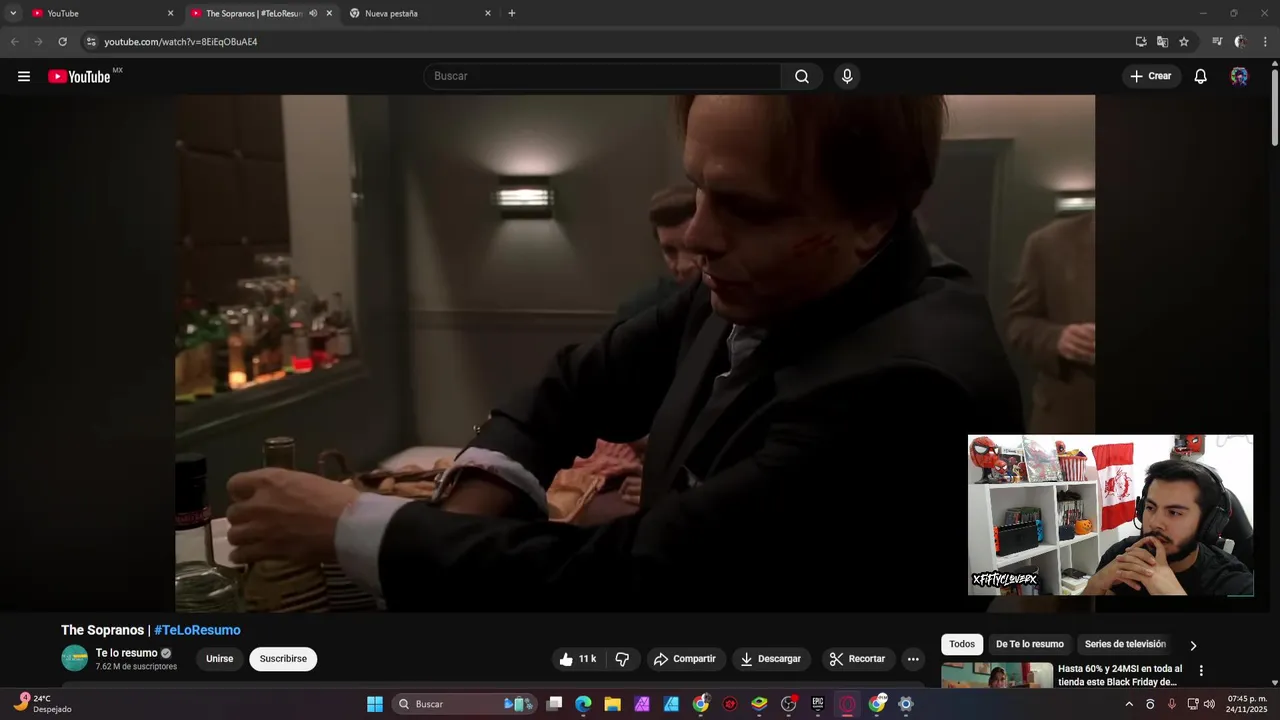Like the video with 11 k likes

click(x=578, y=659)
